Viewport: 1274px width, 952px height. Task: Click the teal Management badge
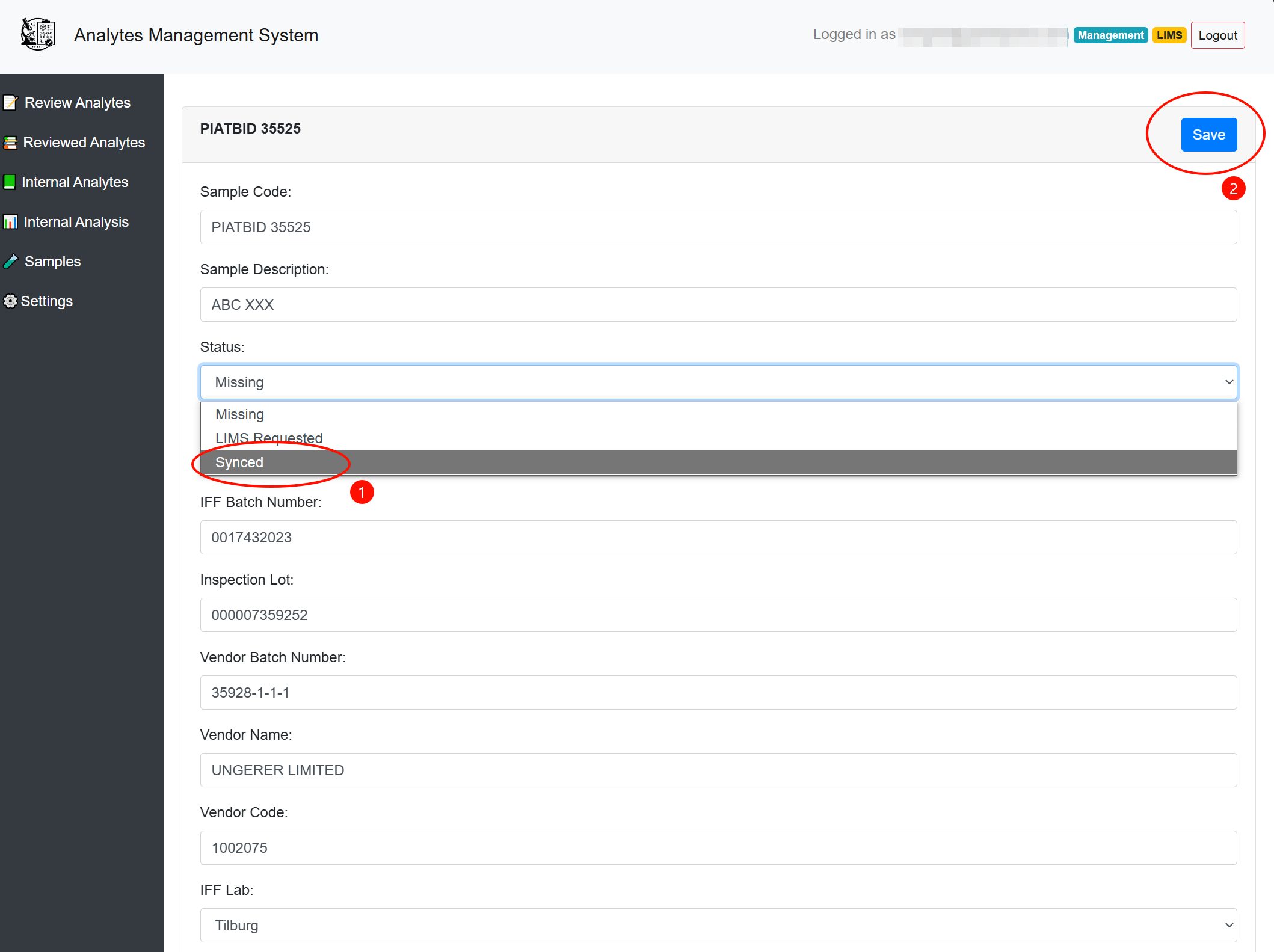click(1110, 35)
